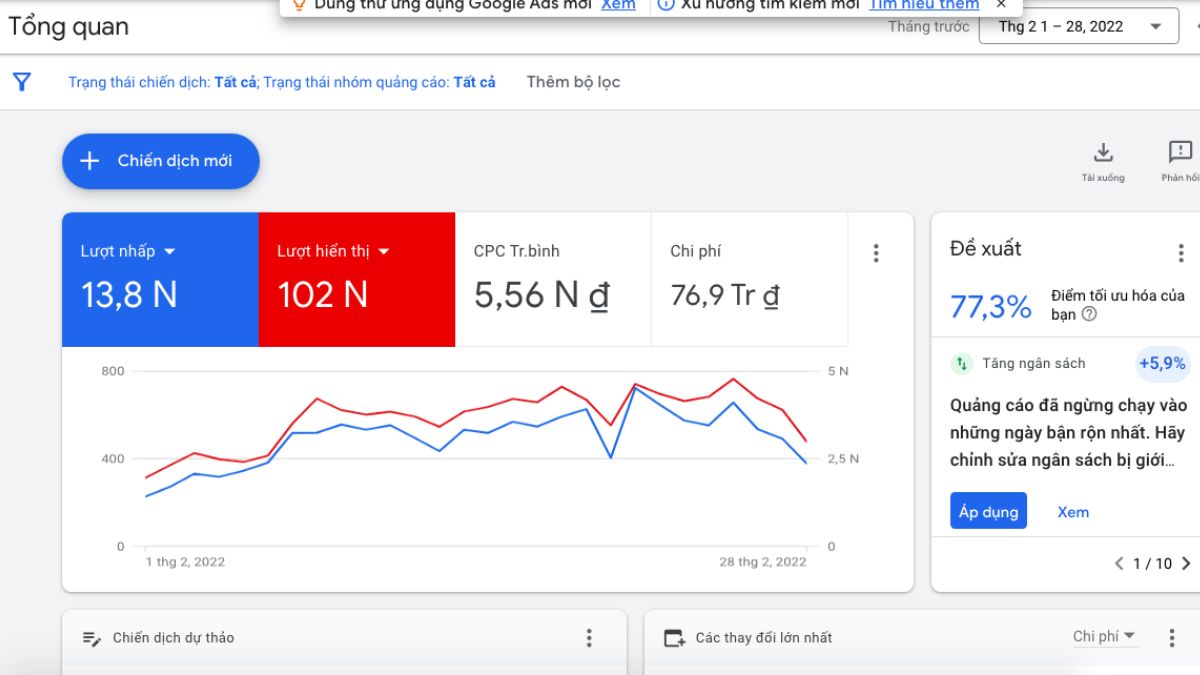Viewport: 1200px width, 675px height.
Task: Open the Xem link in the recommendation card
Action: click(x=1073, y=511)
